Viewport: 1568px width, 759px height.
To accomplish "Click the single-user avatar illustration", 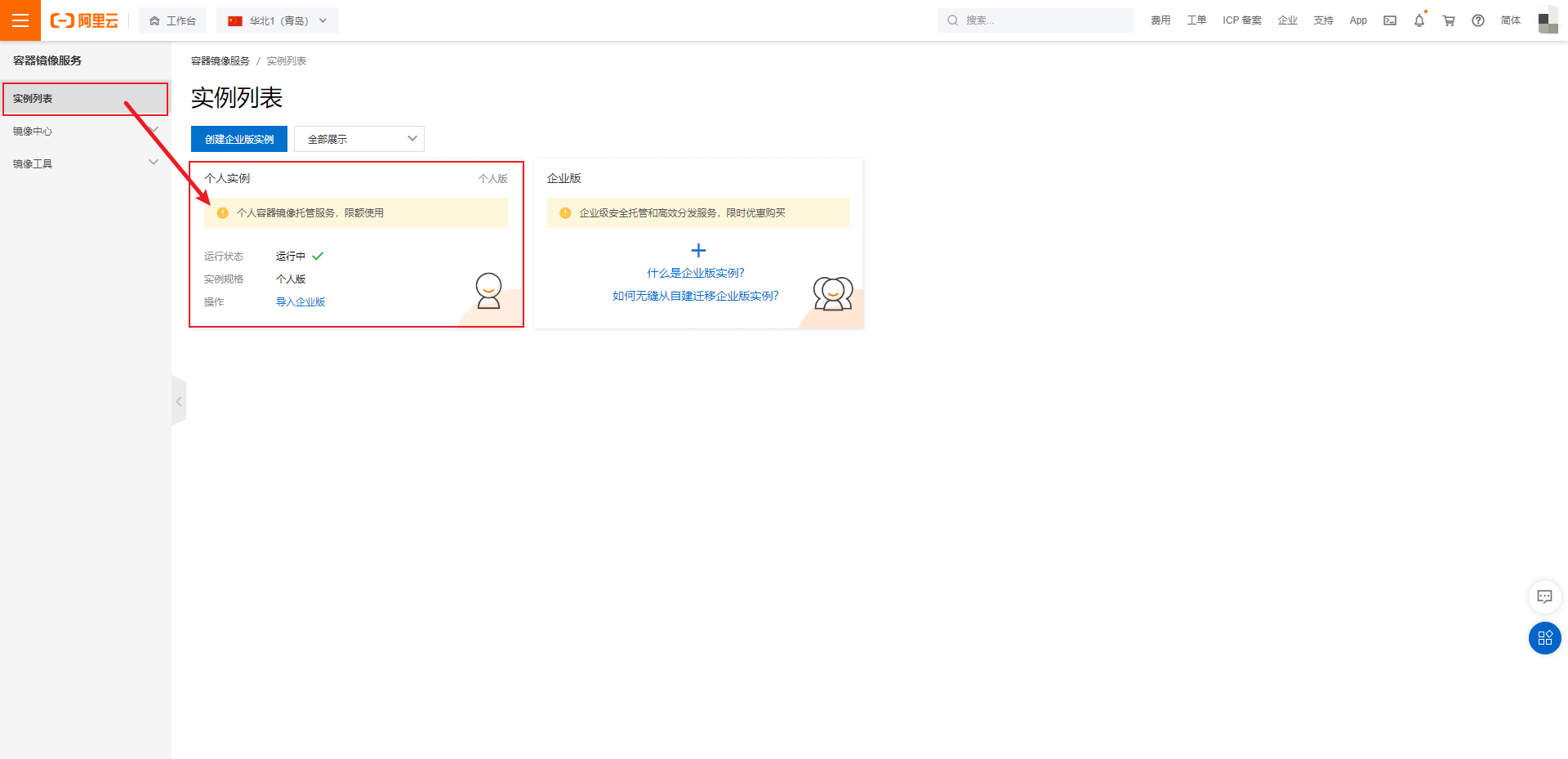I will tap(488, 291).
